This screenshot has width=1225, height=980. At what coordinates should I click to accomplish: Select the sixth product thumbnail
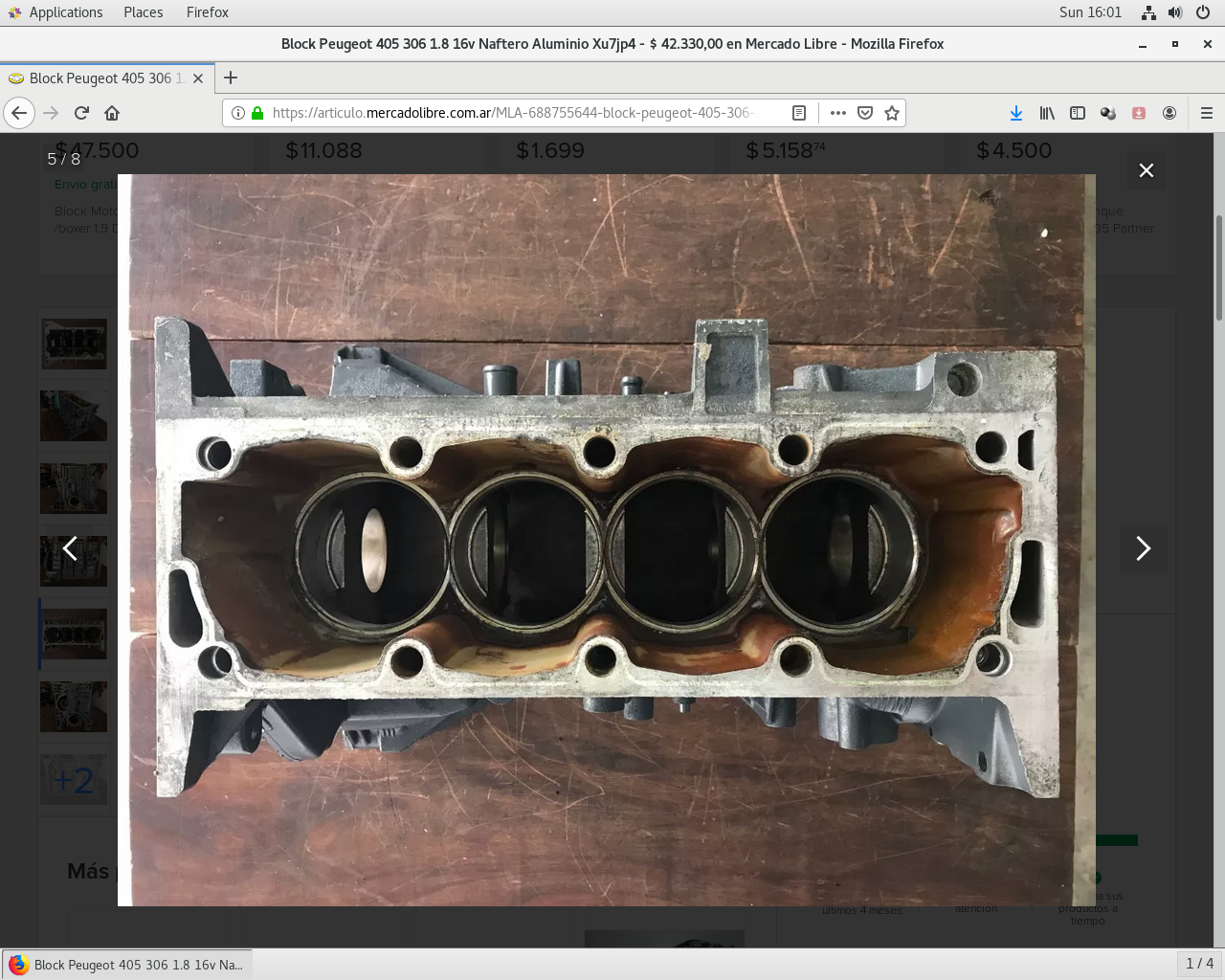click(x=74, y=706)
